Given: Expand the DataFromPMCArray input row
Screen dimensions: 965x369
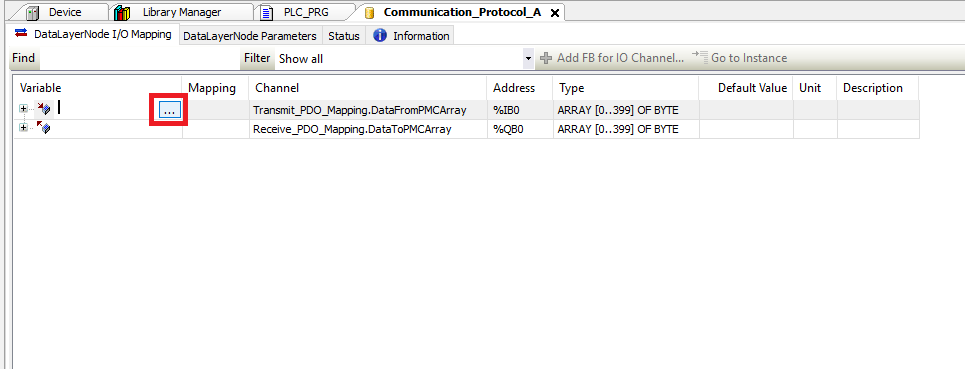Looking at the screenshot, I should click(23, 109).
